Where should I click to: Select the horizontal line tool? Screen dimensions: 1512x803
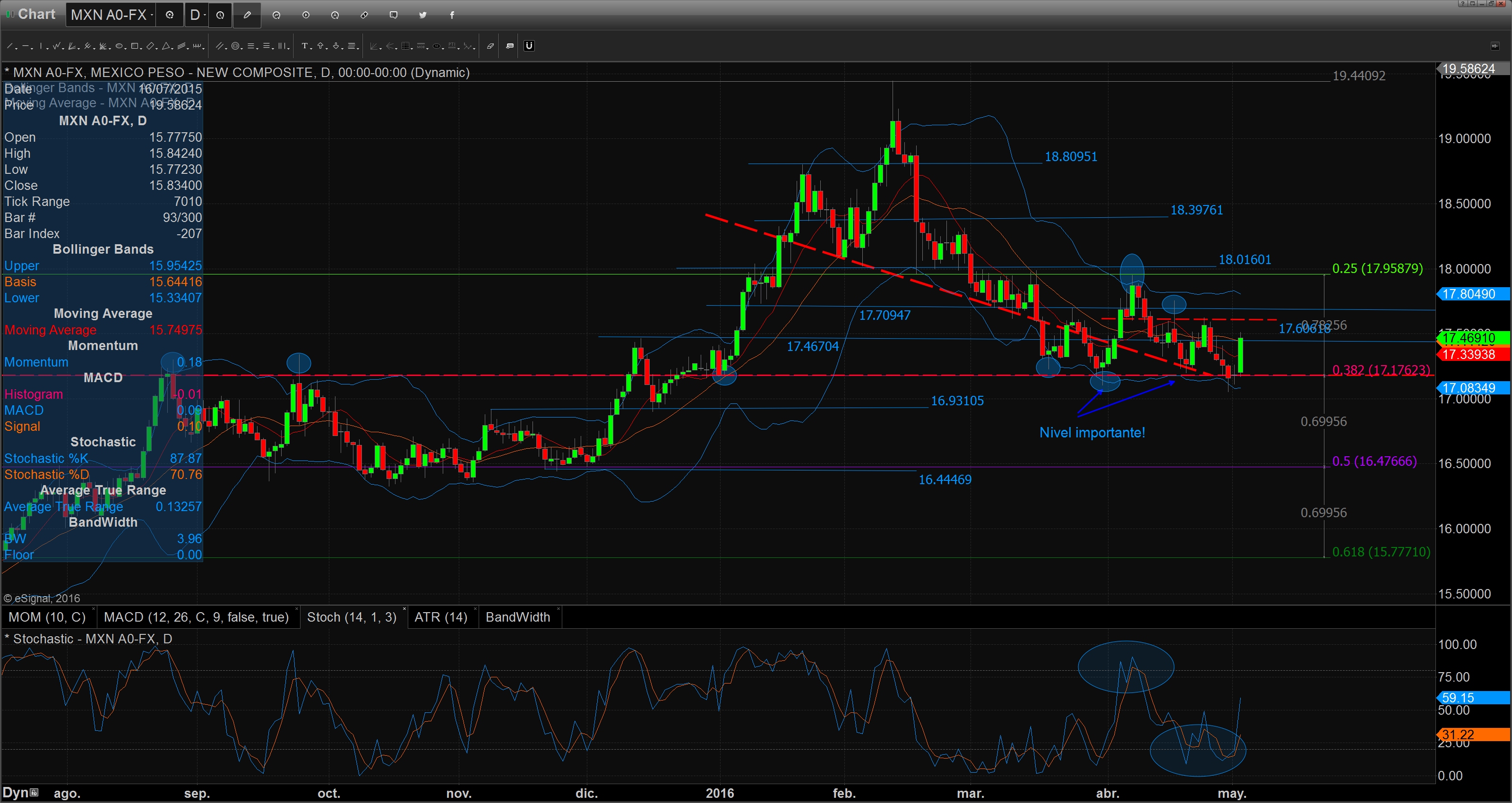point(25,46)
